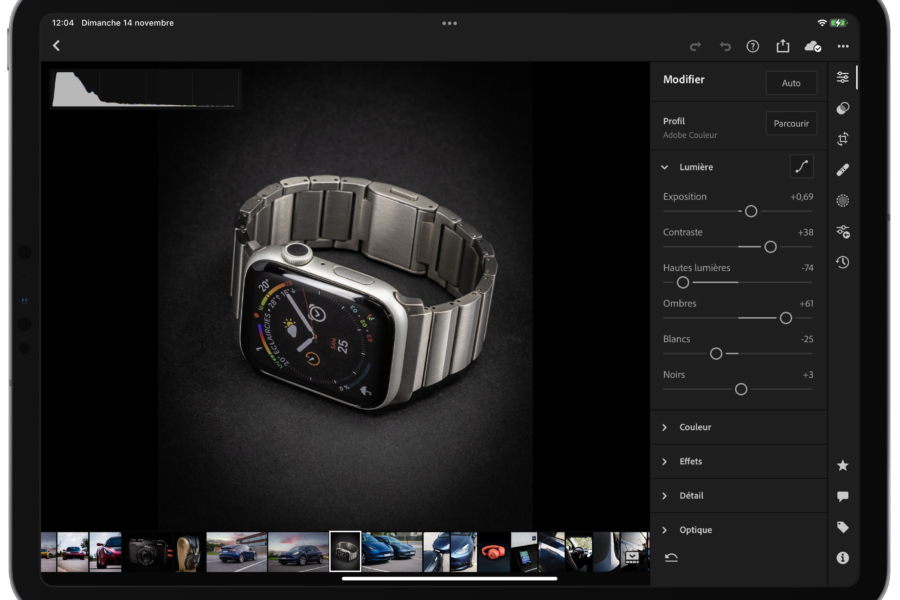This screenshot has width=900, height=600.
Task: Tap the three dots at top center
Action: tap(449, 24)
